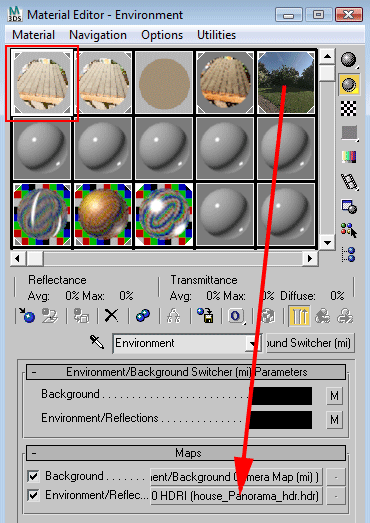Click the Background Switcher (mi) type button

pyautogui.click(x=310, y=343)
